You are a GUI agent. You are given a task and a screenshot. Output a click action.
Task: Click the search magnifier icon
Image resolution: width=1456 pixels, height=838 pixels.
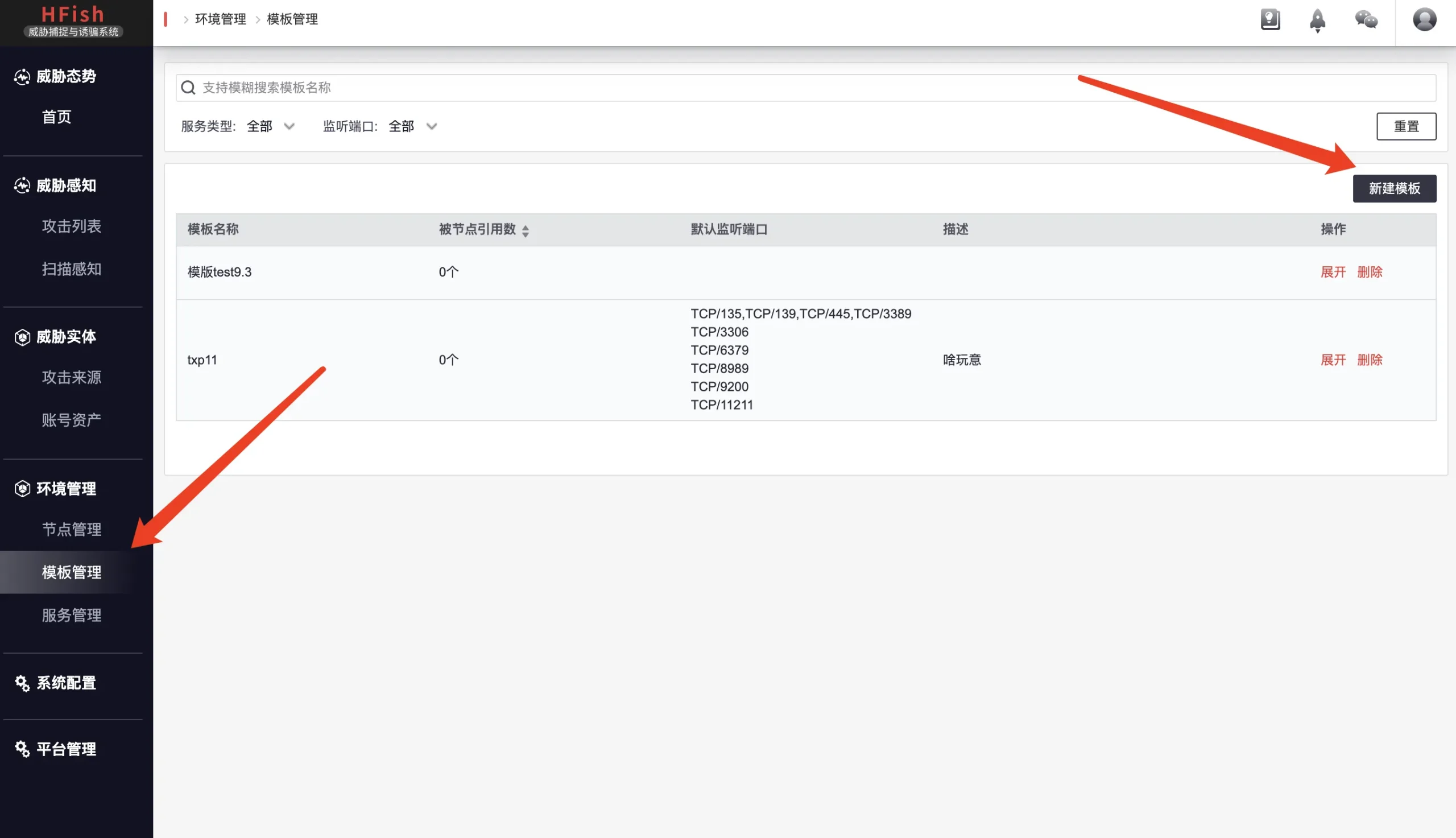pyautogui.click(x=188, y=88)
